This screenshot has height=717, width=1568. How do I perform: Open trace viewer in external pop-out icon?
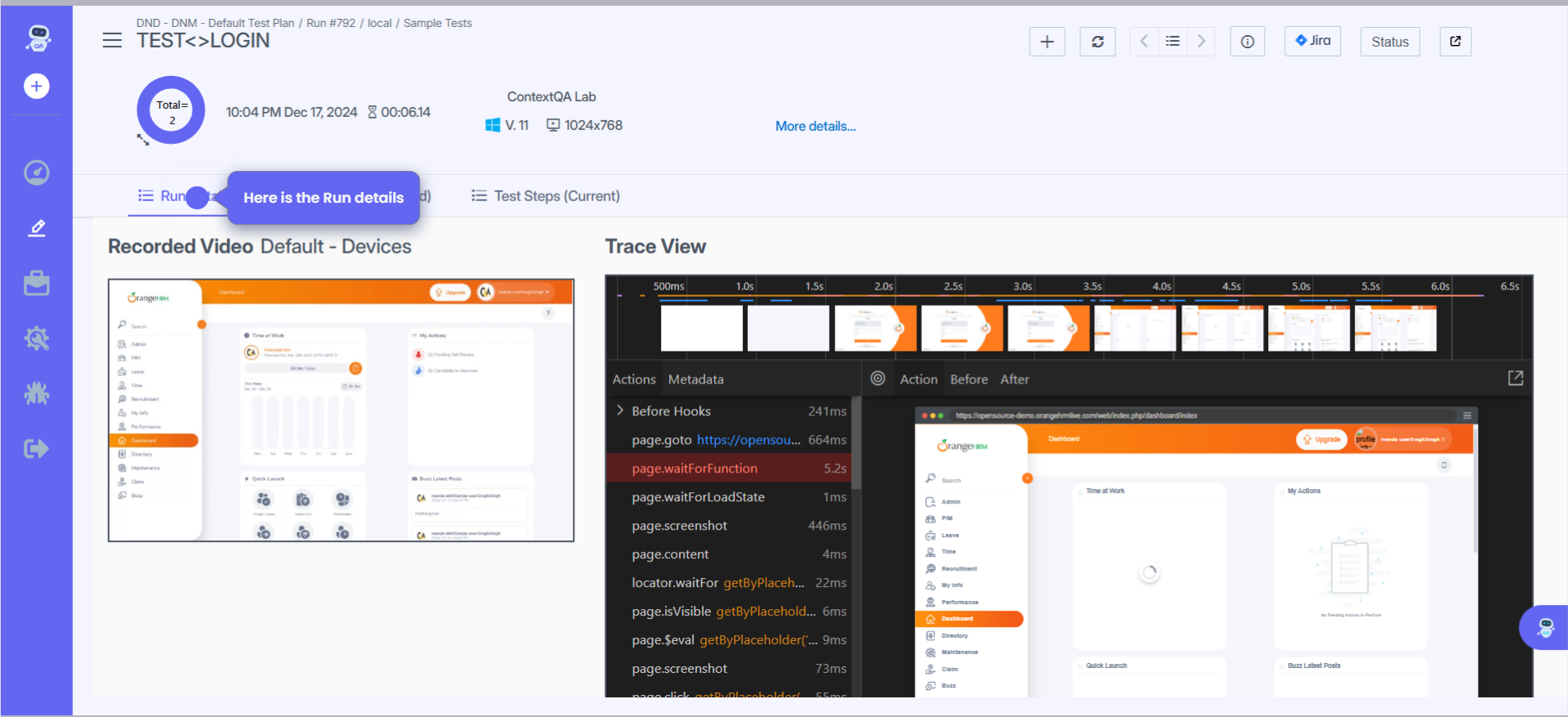(1515, 378)
